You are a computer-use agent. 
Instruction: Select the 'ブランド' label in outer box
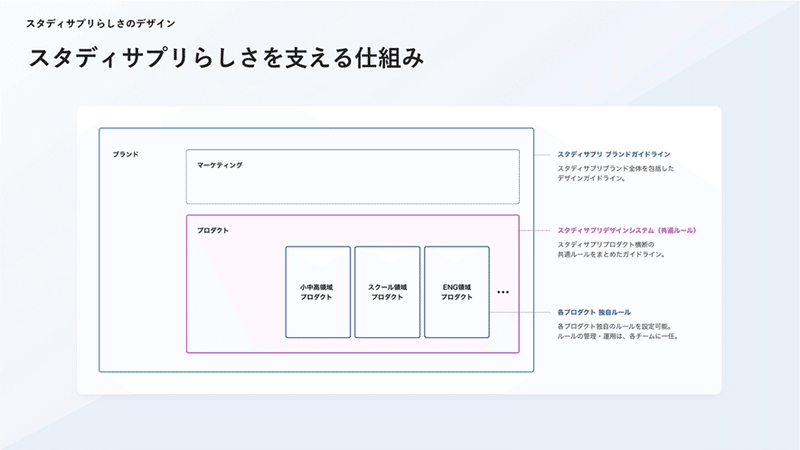coord(126,154)
